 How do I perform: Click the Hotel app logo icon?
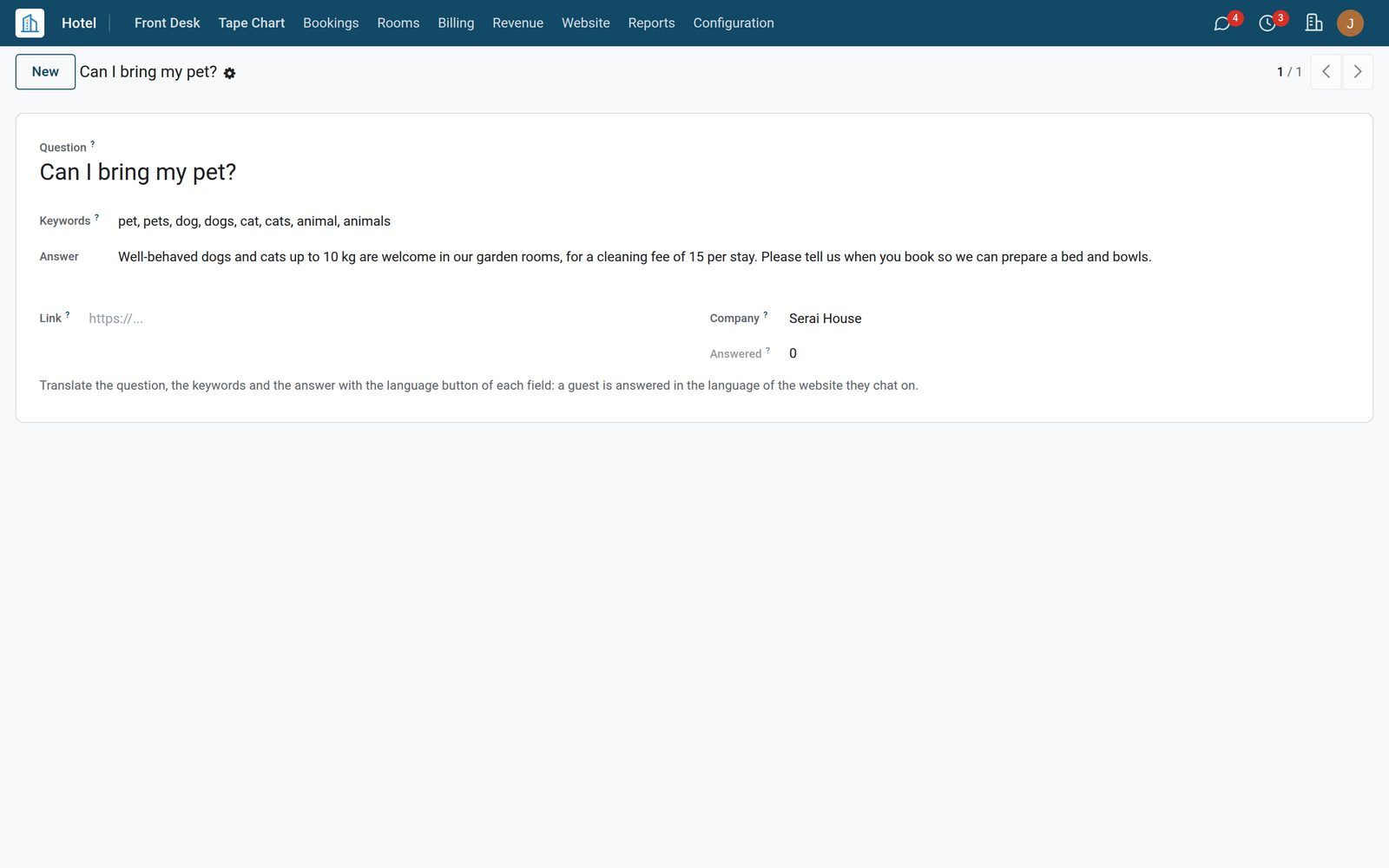30,23
